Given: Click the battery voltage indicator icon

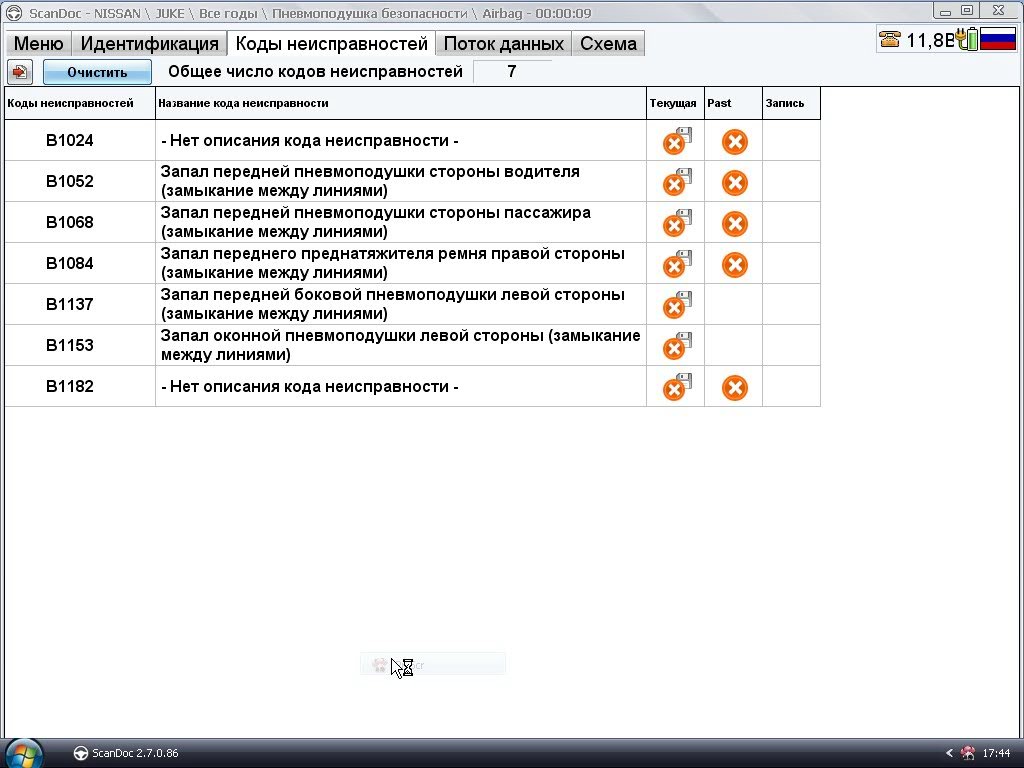Looking at the screenshot, I should coord(967,39).
